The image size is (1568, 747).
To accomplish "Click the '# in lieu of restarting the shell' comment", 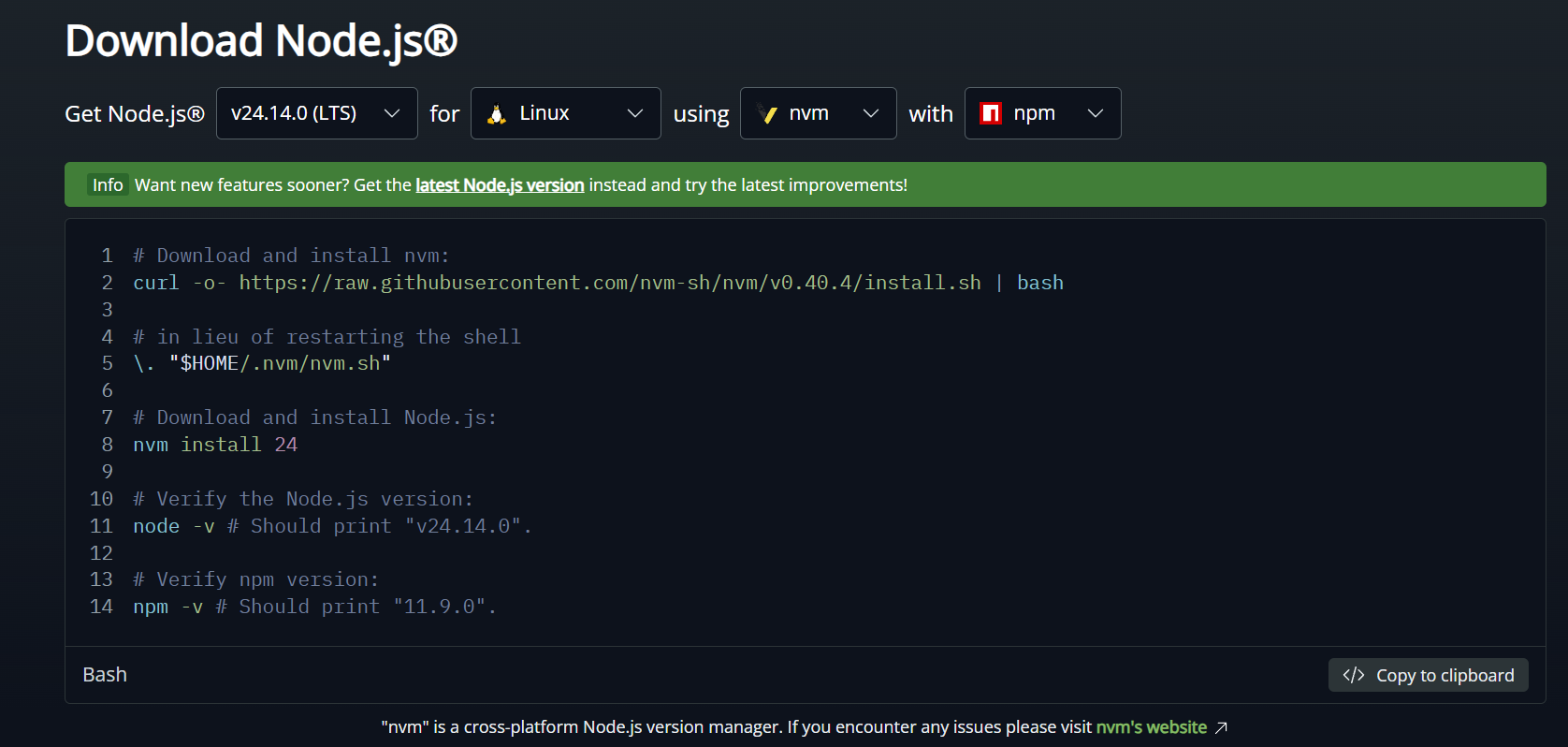I will (x=327, y=337).
